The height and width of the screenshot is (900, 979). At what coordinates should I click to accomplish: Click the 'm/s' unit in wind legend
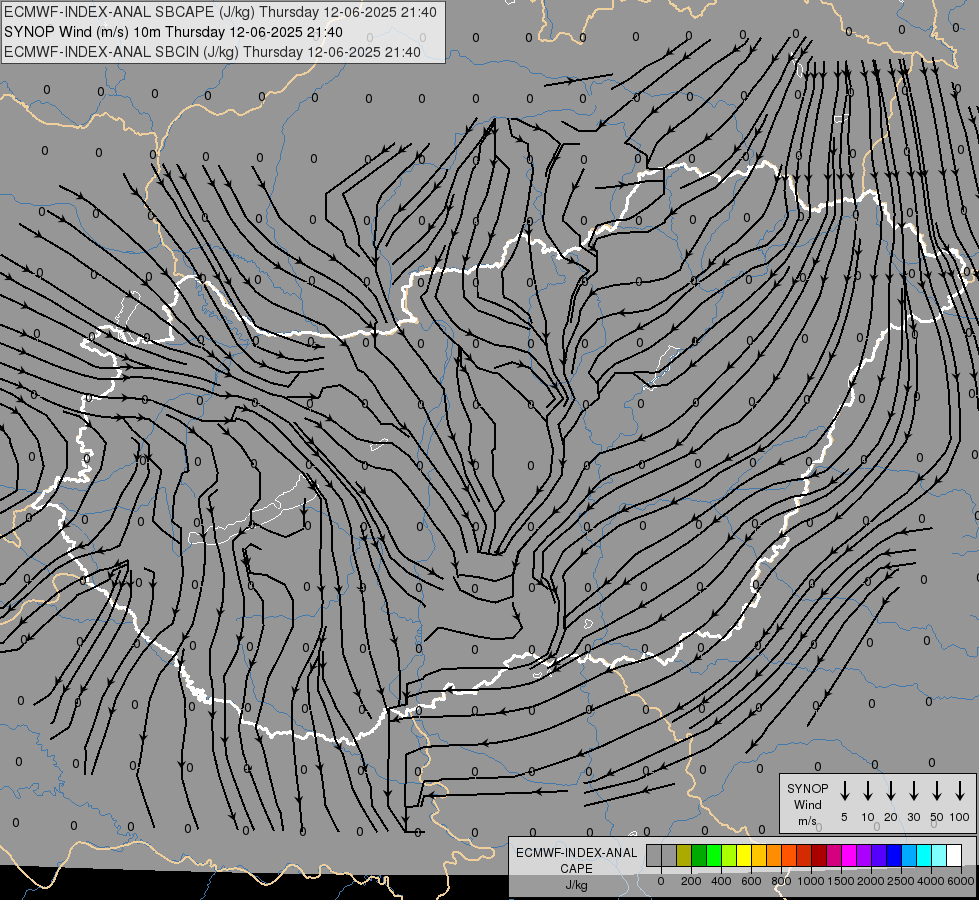tap(807, 821)
